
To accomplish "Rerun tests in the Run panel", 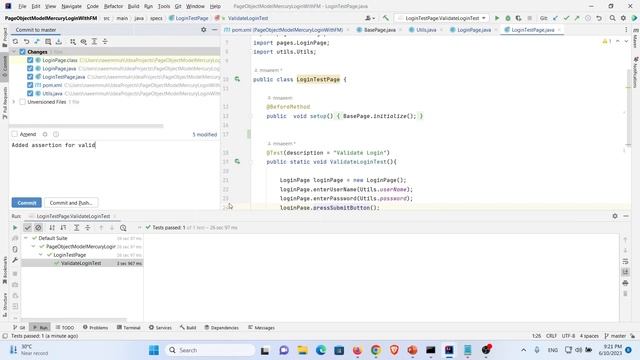I will coord(15,228).
